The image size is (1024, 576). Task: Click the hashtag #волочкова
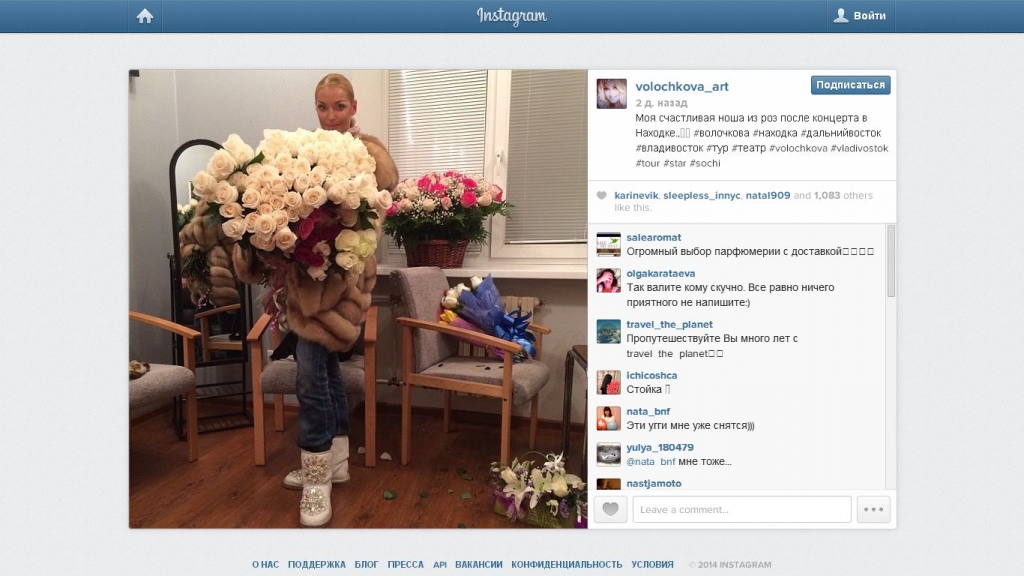[x=722, y=133]
